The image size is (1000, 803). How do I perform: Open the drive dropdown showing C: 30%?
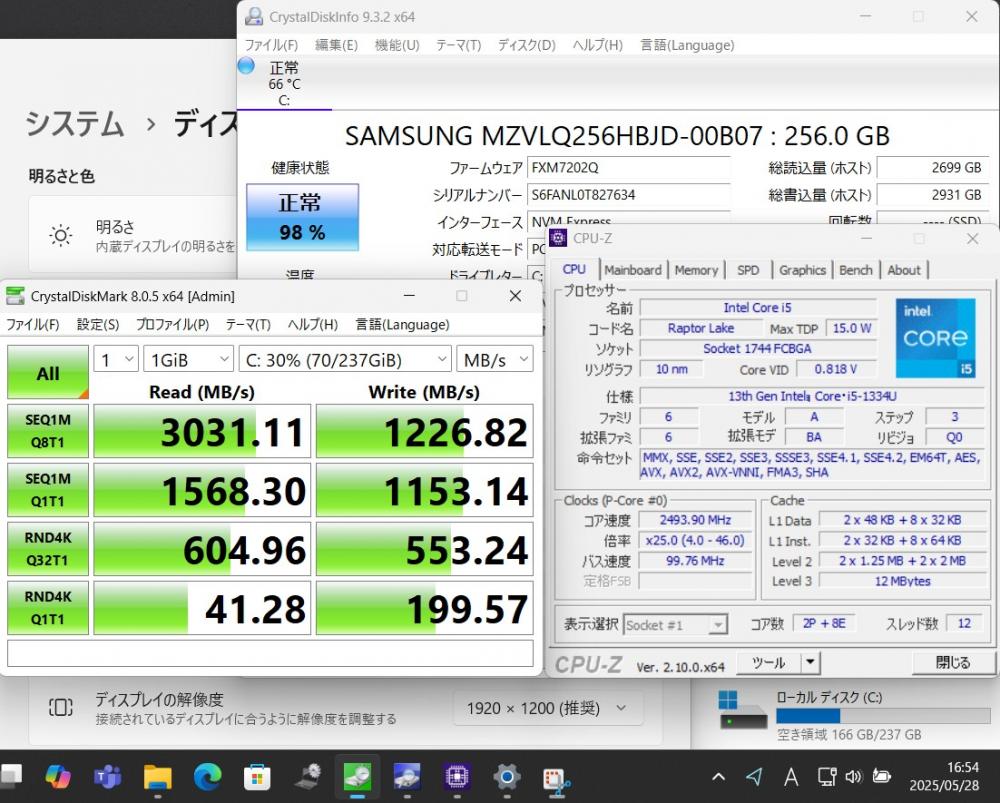[x=345, y=360]
